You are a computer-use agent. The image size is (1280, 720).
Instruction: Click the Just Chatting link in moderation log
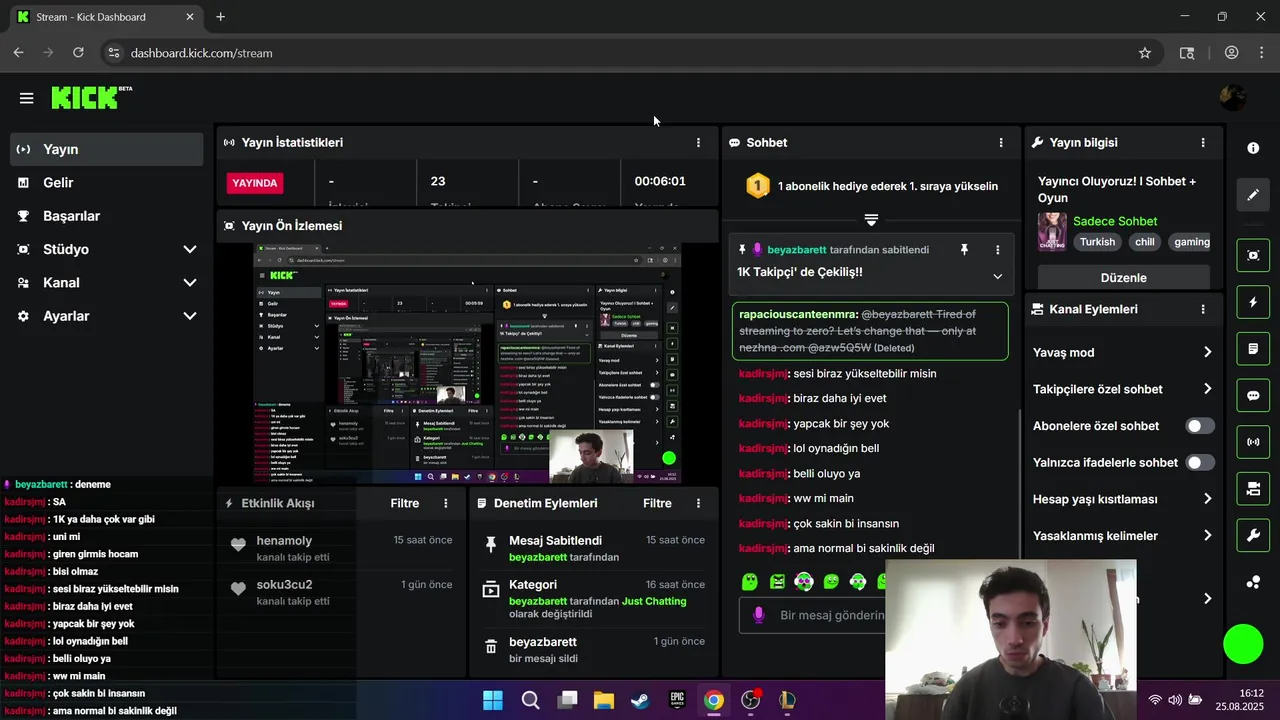pos(654,601)
